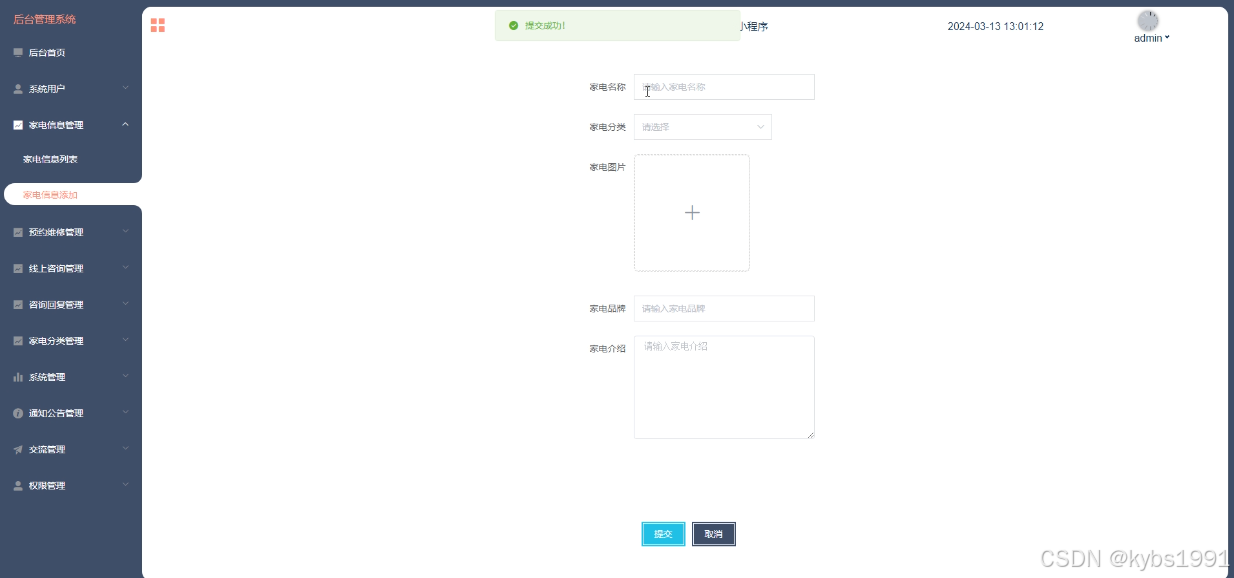The width and height of the screenshot is (1234, 578).
Task: Click the 咨询回复管理 sidebar icon
Action: click(x=18, y=304)
